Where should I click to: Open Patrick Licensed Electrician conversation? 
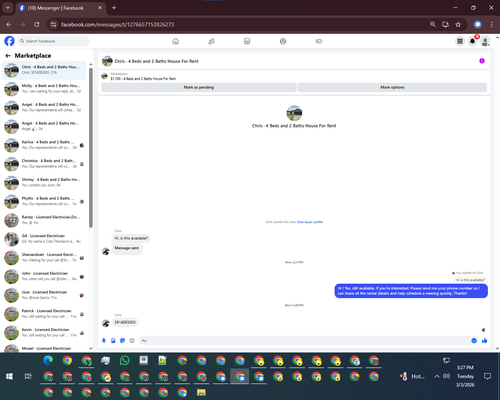pos(44,314)
